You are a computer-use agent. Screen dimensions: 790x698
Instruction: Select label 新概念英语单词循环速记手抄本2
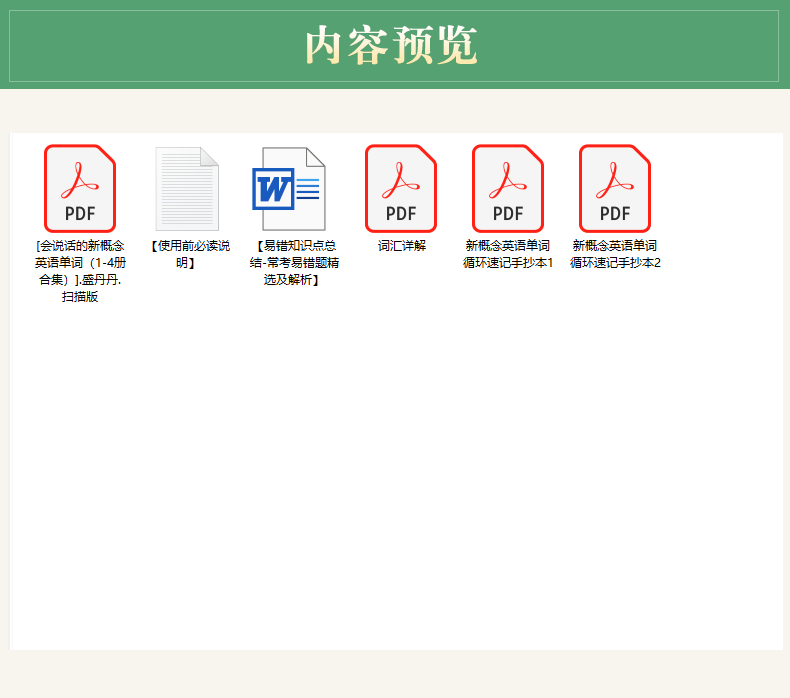[615, 254]
